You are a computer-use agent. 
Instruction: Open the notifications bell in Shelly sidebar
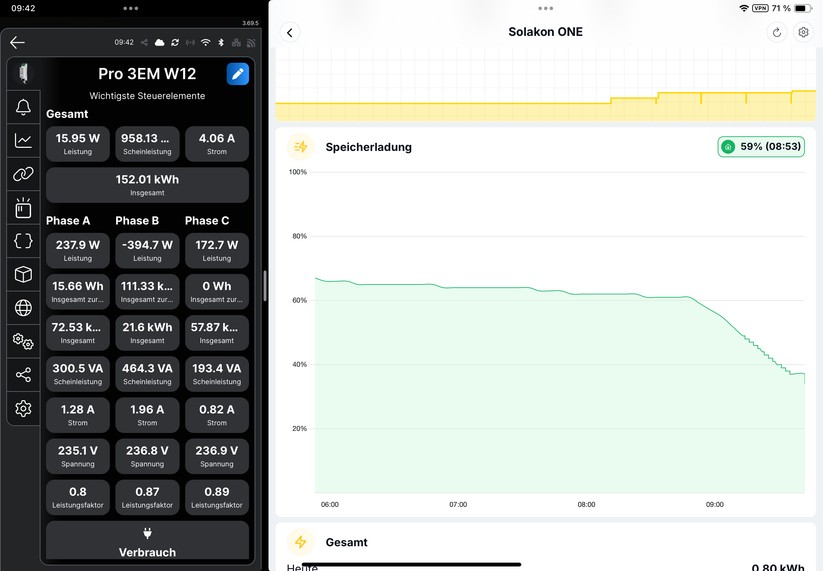coord(23,107)
